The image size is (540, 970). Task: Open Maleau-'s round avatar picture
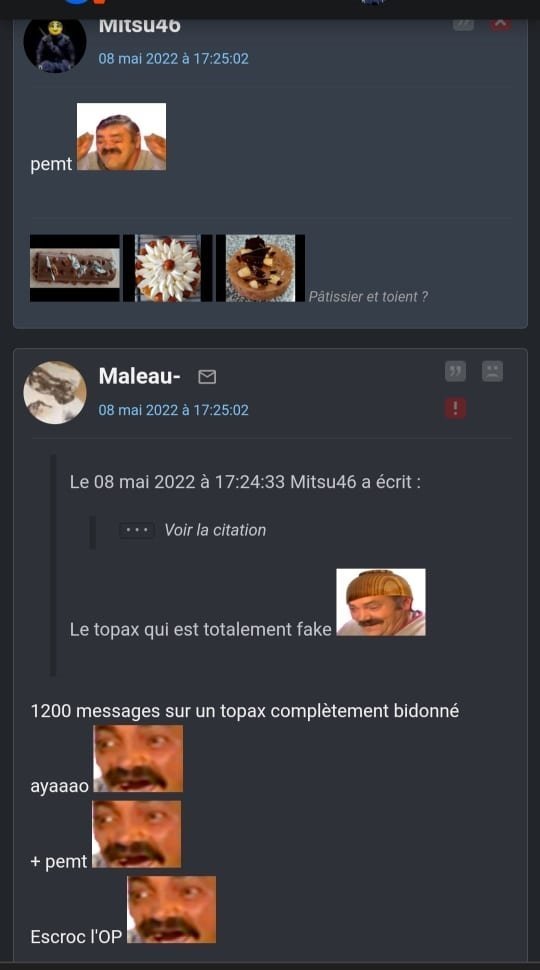coord(55,392)
